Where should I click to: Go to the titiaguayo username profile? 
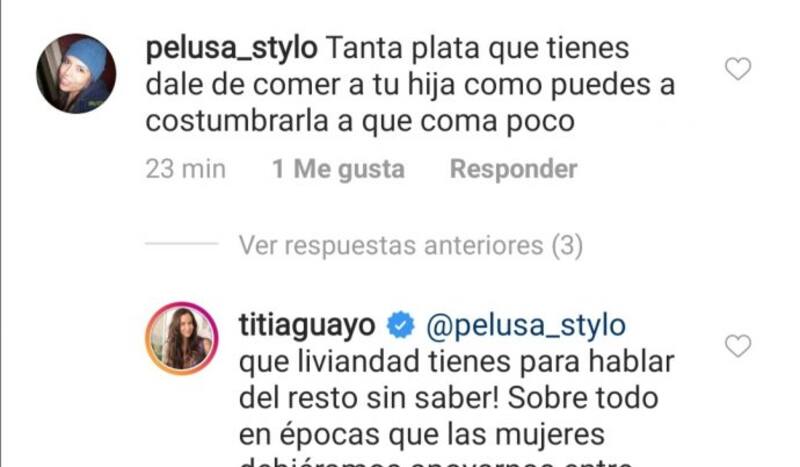tap(307, 325)
